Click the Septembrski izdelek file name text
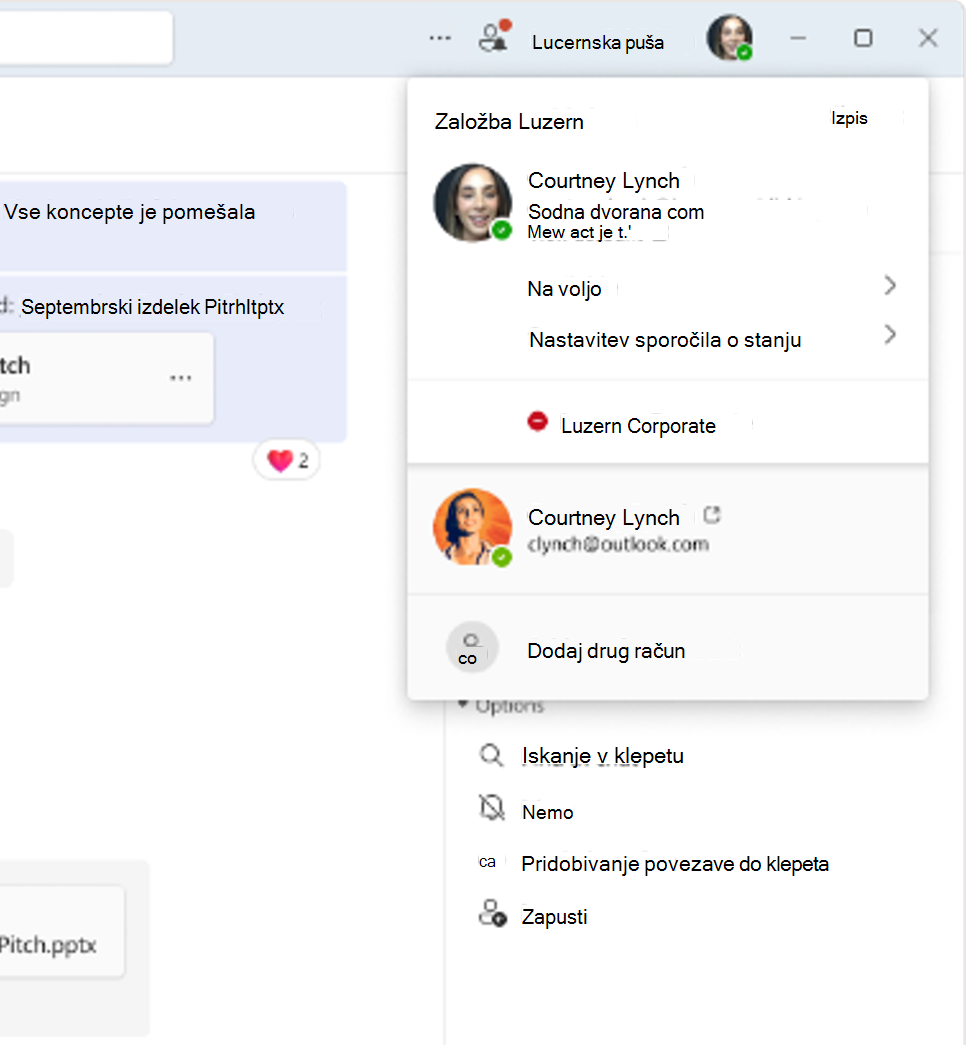 (152, 307)
